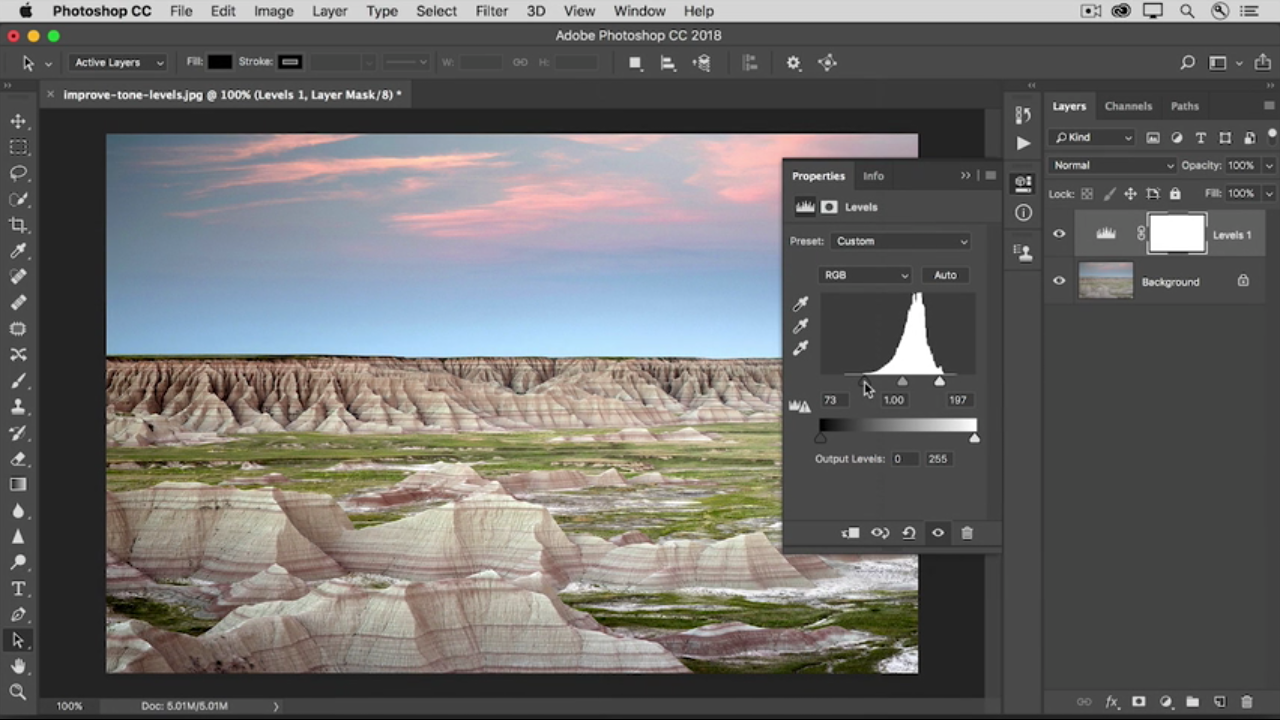Select the Zoom tool
Viewport: 1280px width, 720px height.
(18, 692)
